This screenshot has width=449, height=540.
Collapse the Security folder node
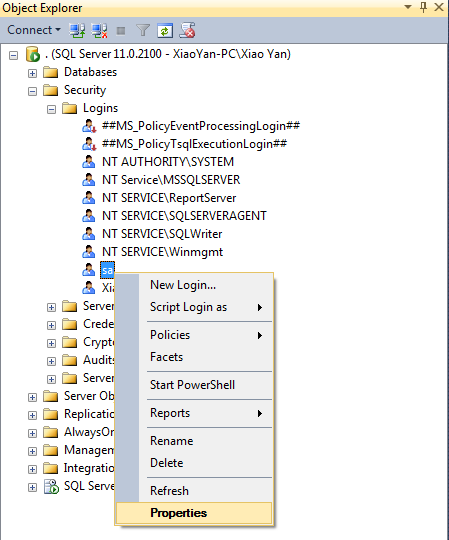click(x=32, y=91)
